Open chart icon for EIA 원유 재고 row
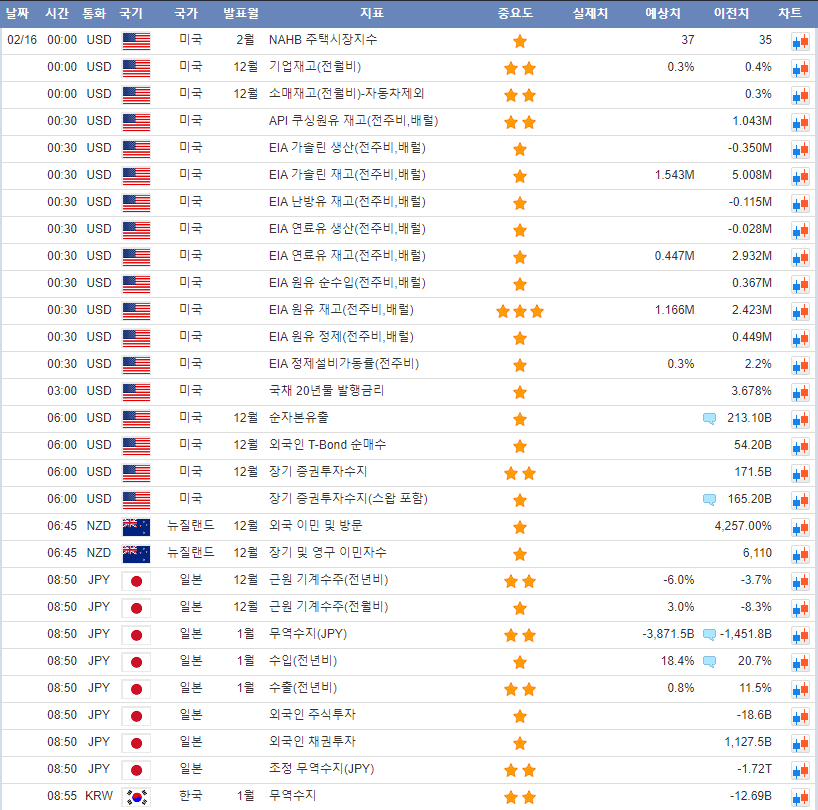 click(x=800, y=310)
